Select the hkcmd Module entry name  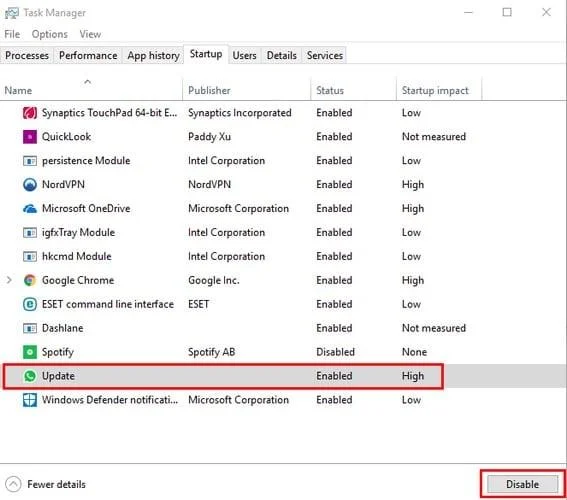[77, 256]
